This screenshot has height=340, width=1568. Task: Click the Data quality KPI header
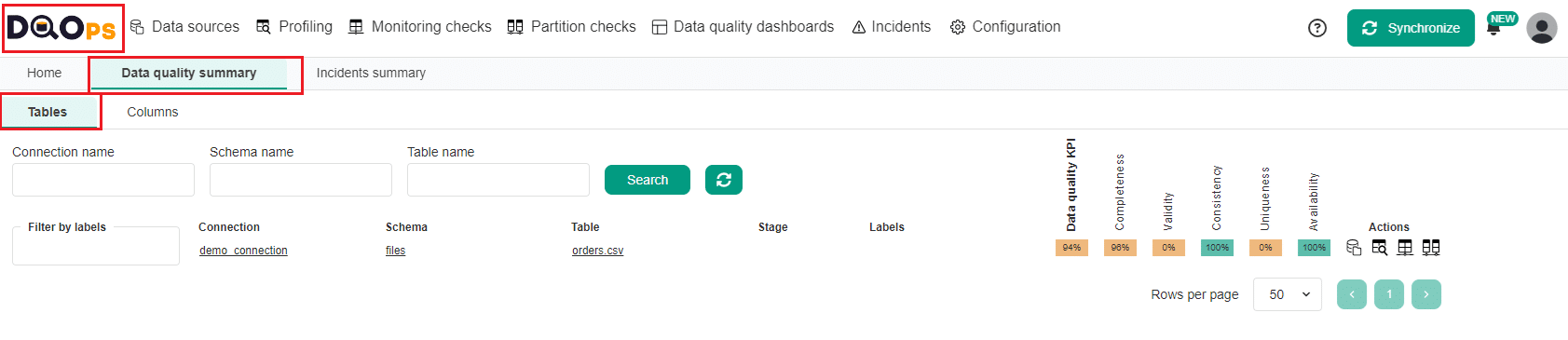(1071, 185)
